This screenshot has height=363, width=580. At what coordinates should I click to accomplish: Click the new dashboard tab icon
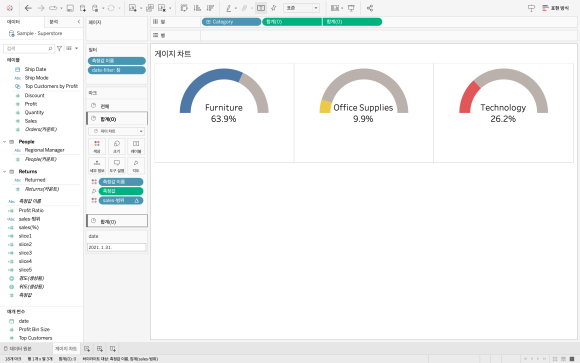(x=100, y=349)
